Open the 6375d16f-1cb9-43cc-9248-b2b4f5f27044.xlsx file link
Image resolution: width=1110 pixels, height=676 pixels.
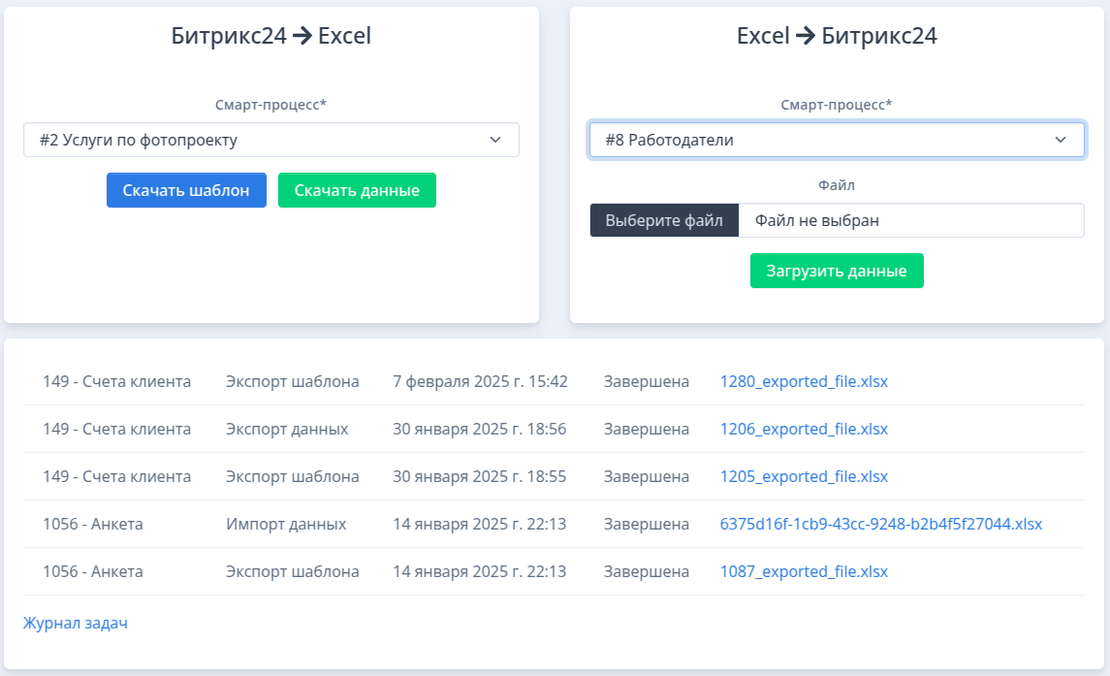click(x=880, y=524)
